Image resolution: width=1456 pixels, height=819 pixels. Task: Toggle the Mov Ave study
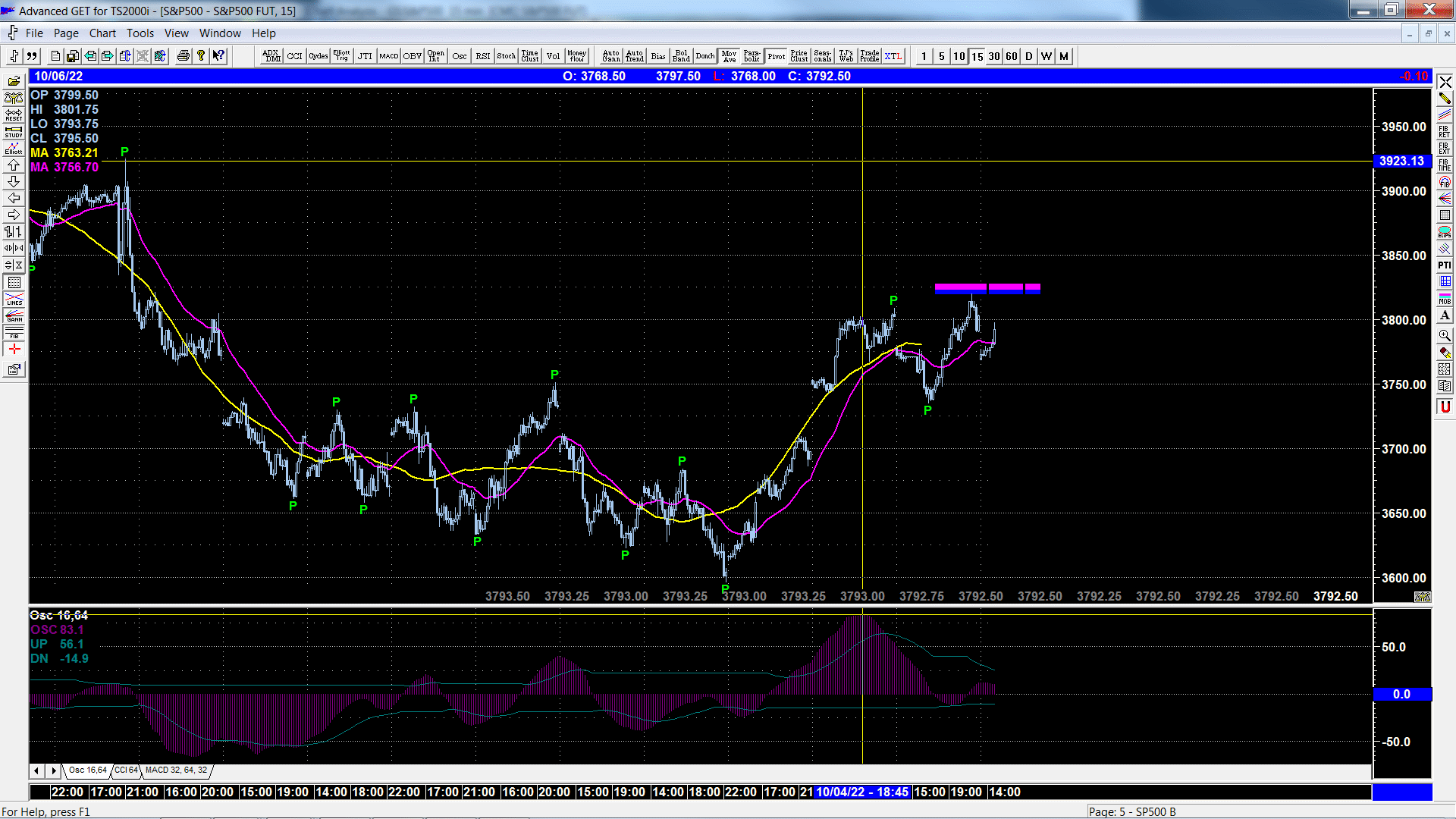(730, 56)
